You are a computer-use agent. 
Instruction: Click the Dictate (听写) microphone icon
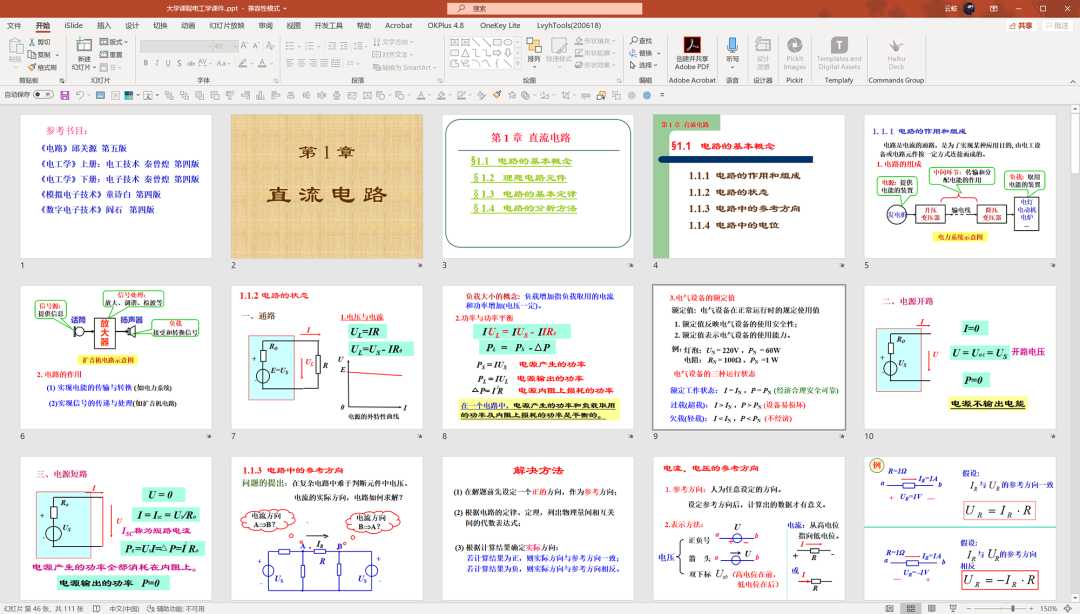tap(732, 45)
